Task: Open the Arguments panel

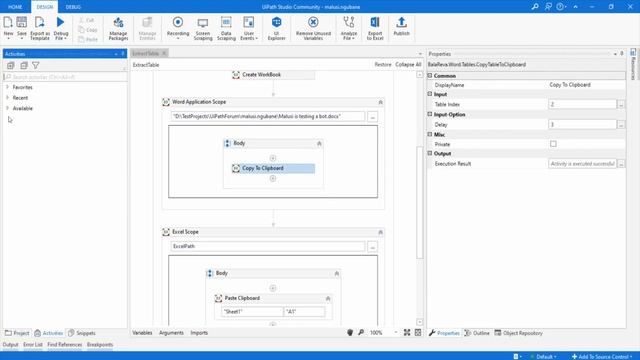Action: (x=171, y=333)
